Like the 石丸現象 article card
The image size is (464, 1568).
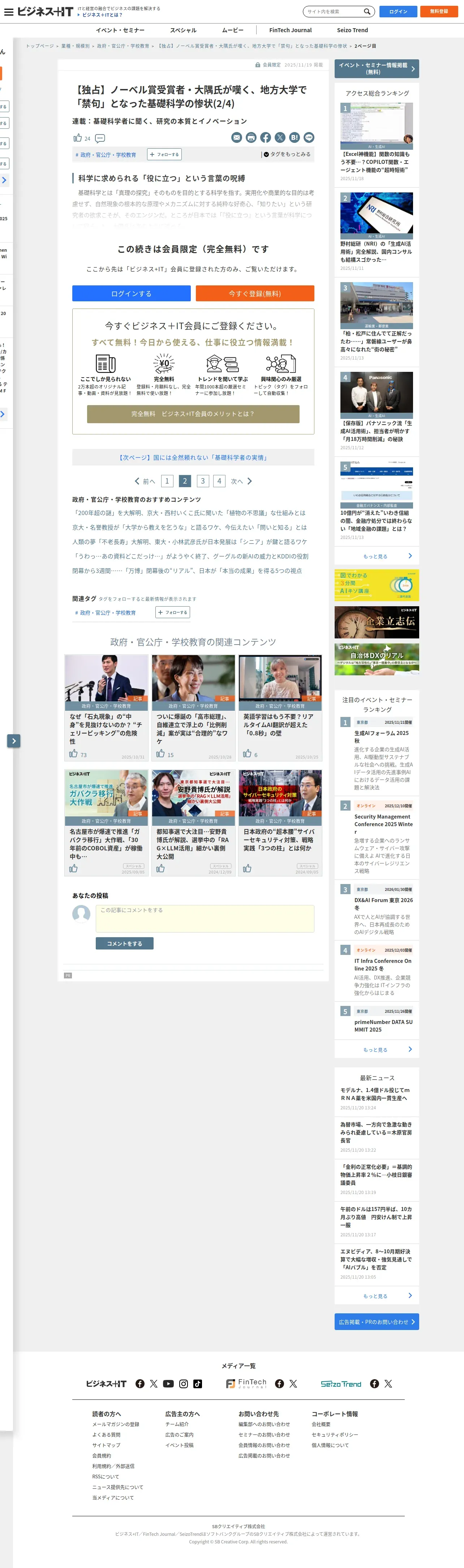point(74,753)
